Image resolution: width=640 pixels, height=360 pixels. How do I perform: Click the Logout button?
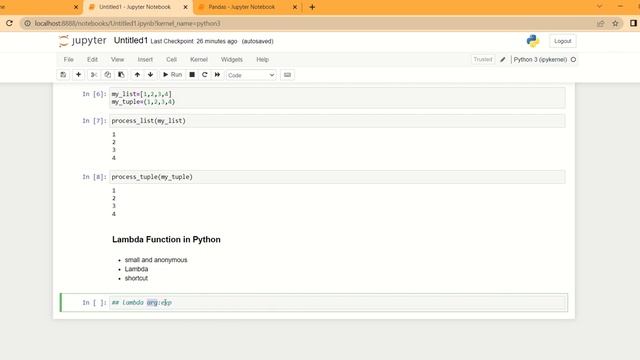(562, 41)
